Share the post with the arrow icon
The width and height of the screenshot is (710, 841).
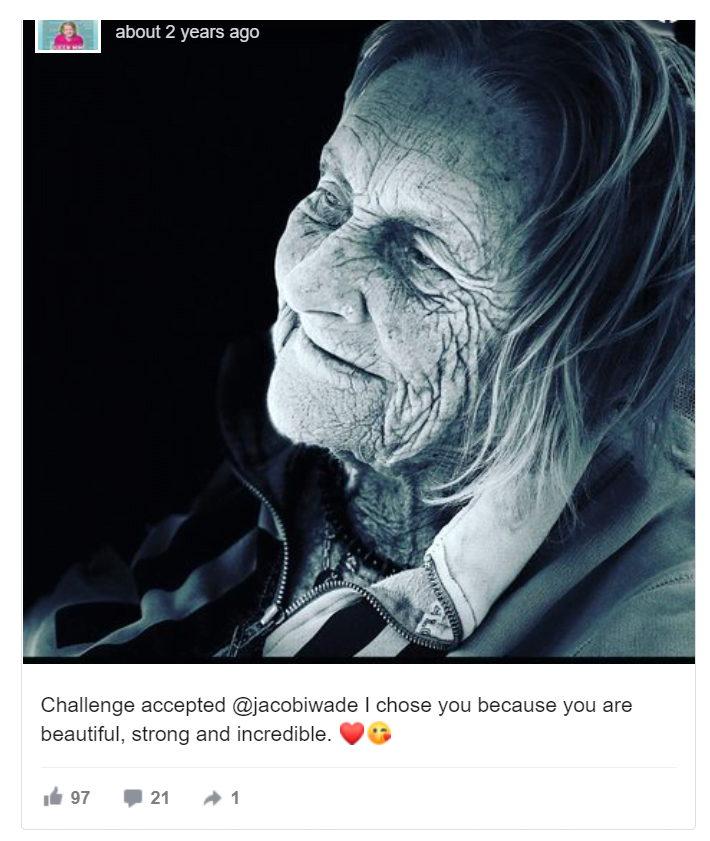point(212,798)
